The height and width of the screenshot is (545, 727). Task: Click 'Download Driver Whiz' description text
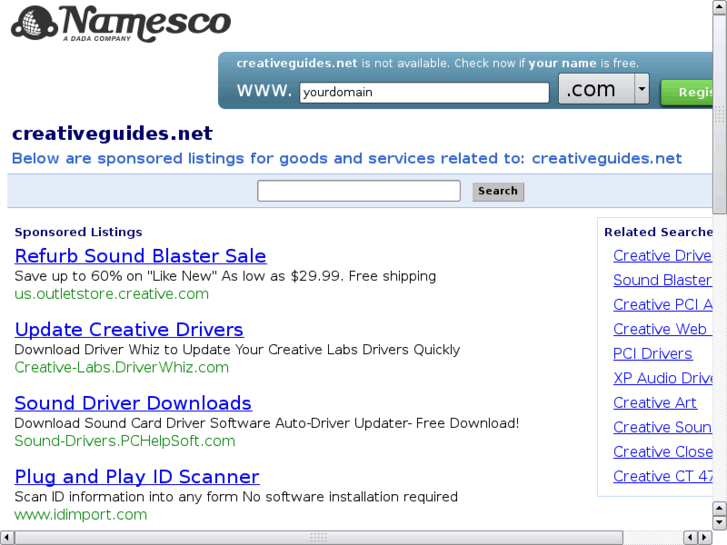(x=237, y=350)
